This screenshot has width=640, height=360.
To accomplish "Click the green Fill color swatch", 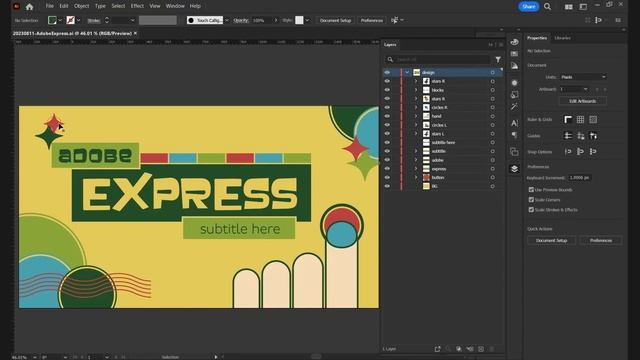I will [52, 20].
